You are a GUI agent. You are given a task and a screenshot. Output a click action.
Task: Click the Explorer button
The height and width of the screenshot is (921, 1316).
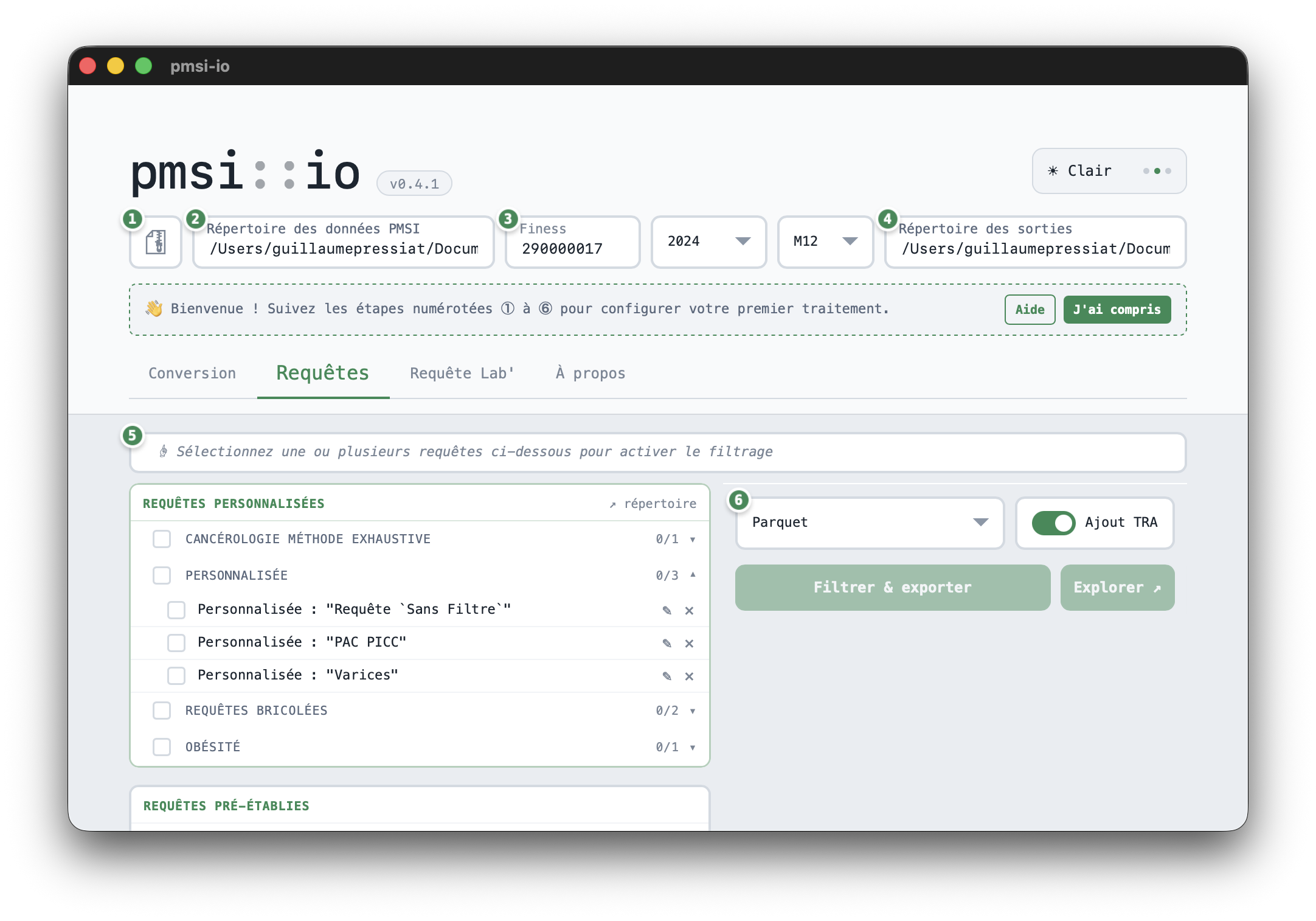coord(1117,588)
